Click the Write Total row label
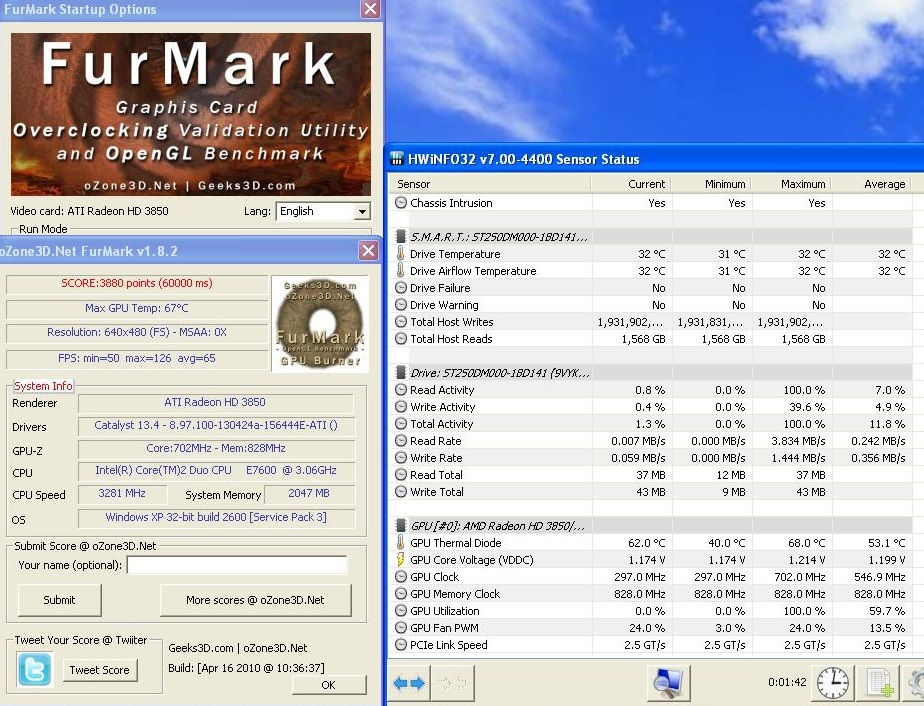This screenshot has height=706, width=924. point(437,492)
